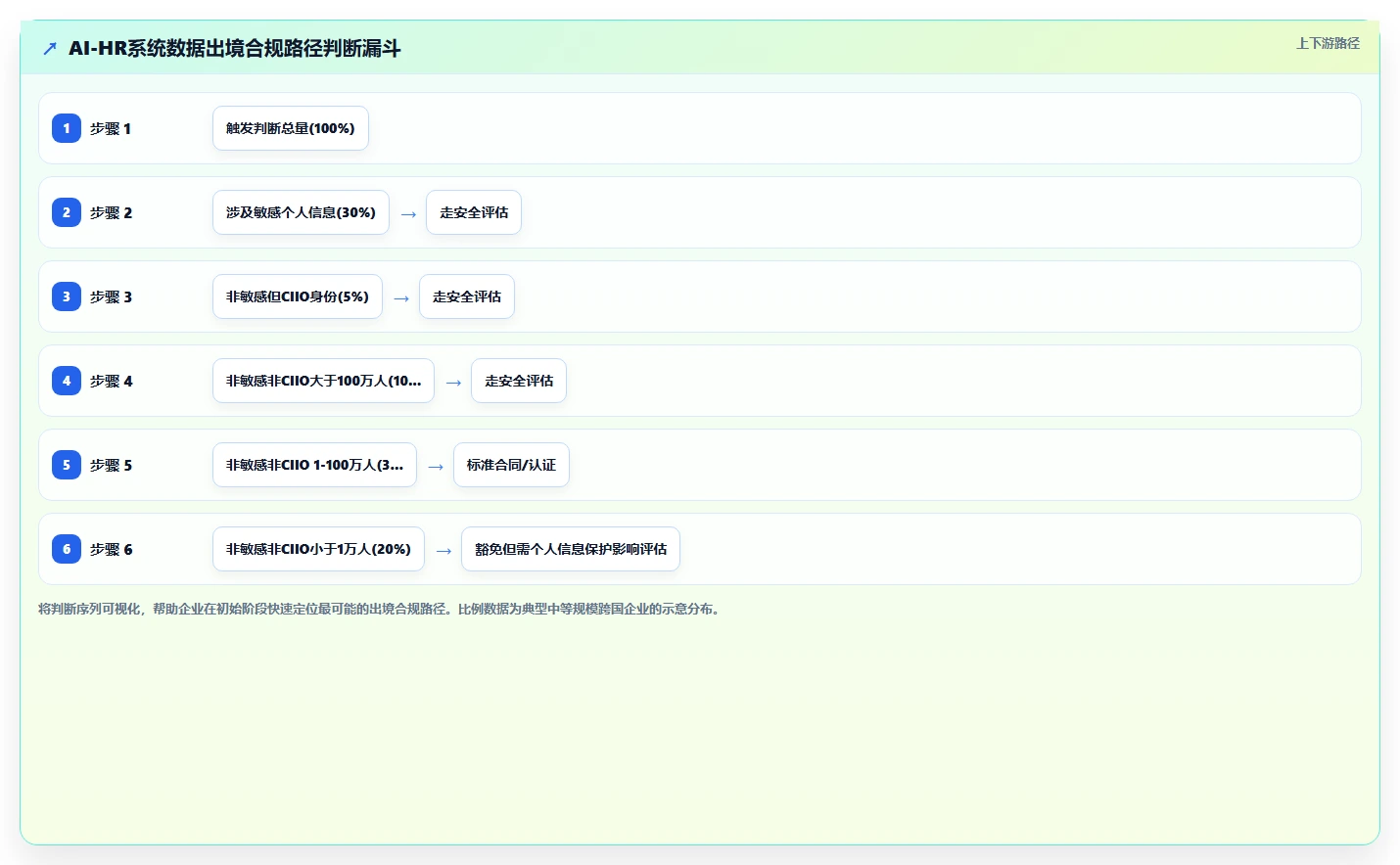Click the blue step 3 number badge
This screenshot has width=1400, height=865.
coord(67,296)
